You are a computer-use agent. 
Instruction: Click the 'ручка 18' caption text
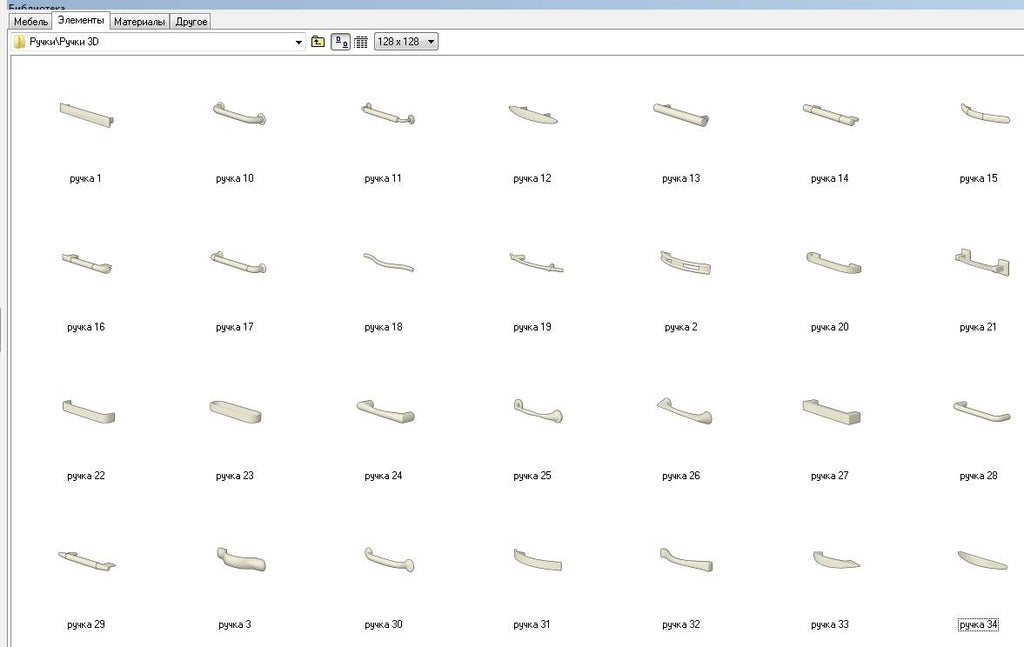tap(383, 327)
